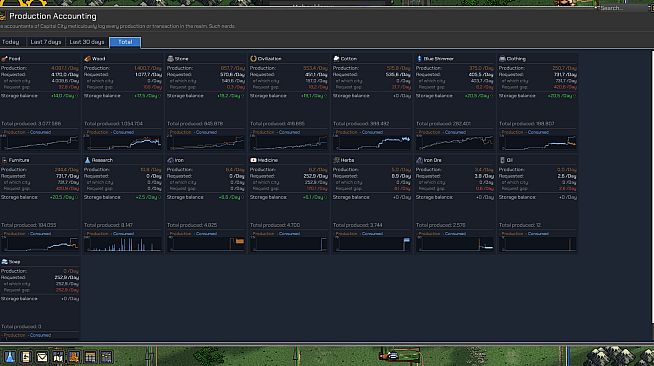
Task: Click the Medicine resource icon
Action: [253, 160]
